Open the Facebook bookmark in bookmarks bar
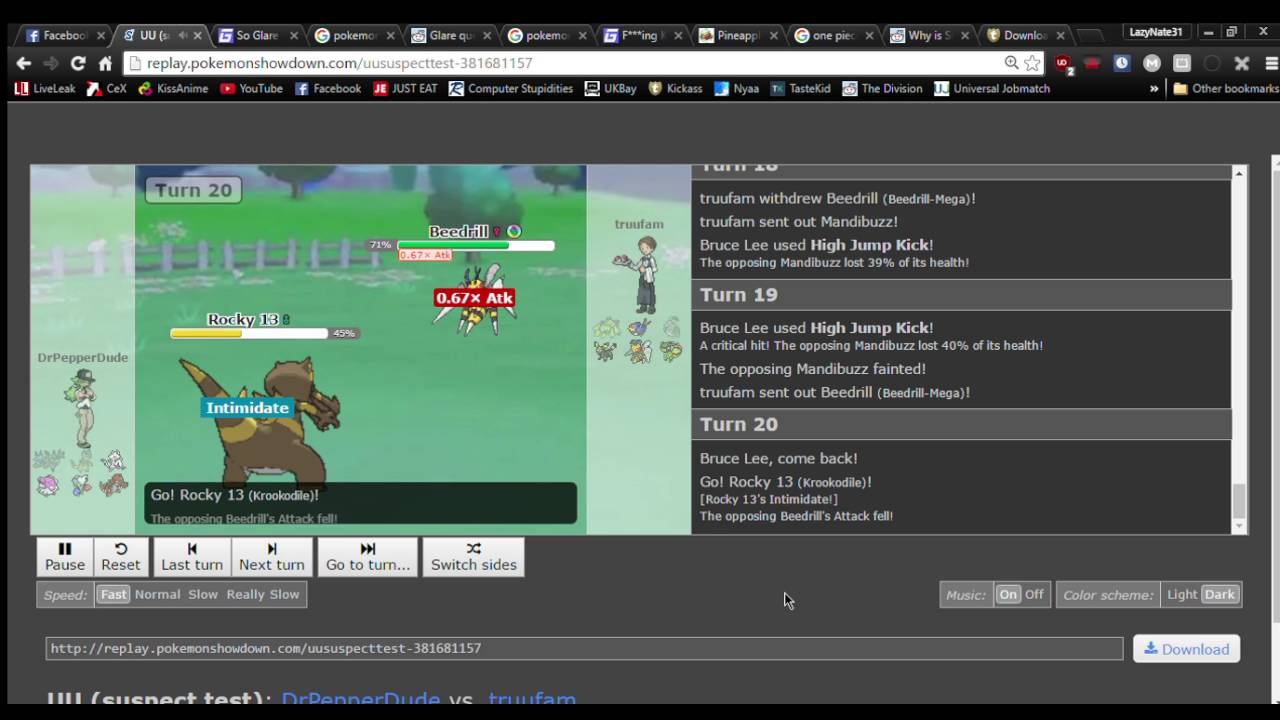 coord(328,89)
